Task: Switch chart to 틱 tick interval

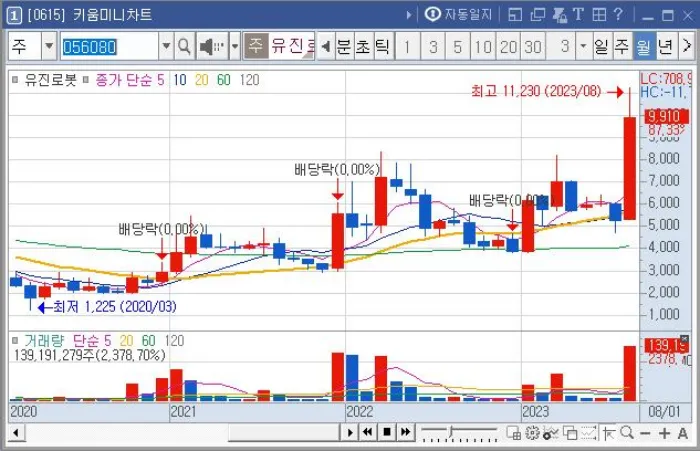Action: (x=382, y=46)
